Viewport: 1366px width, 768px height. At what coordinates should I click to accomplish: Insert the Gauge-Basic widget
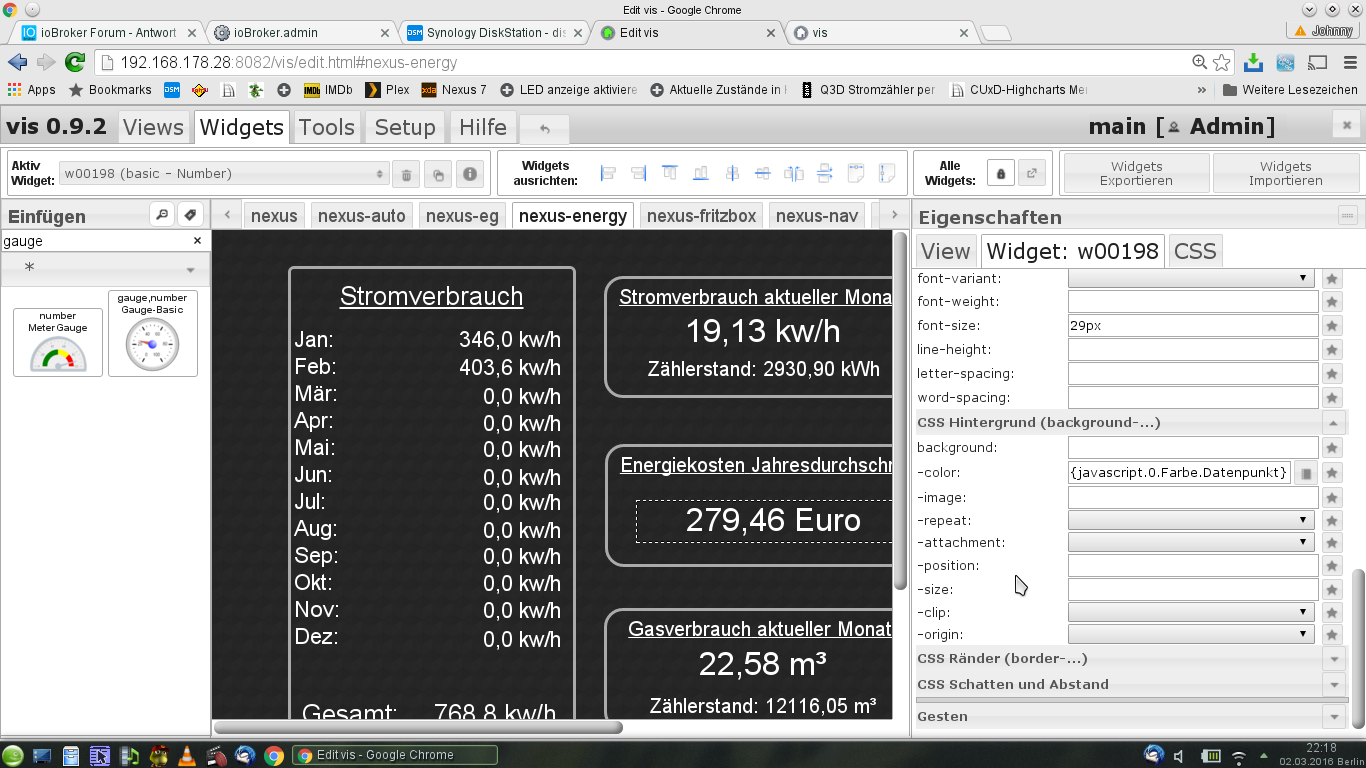(x=153, y=333)
